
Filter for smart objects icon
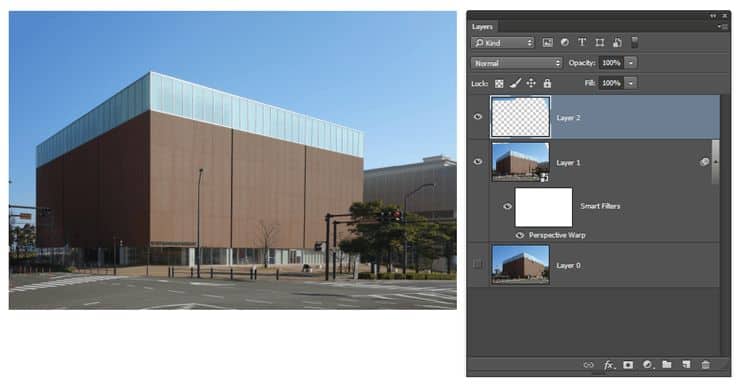[617, 43]
